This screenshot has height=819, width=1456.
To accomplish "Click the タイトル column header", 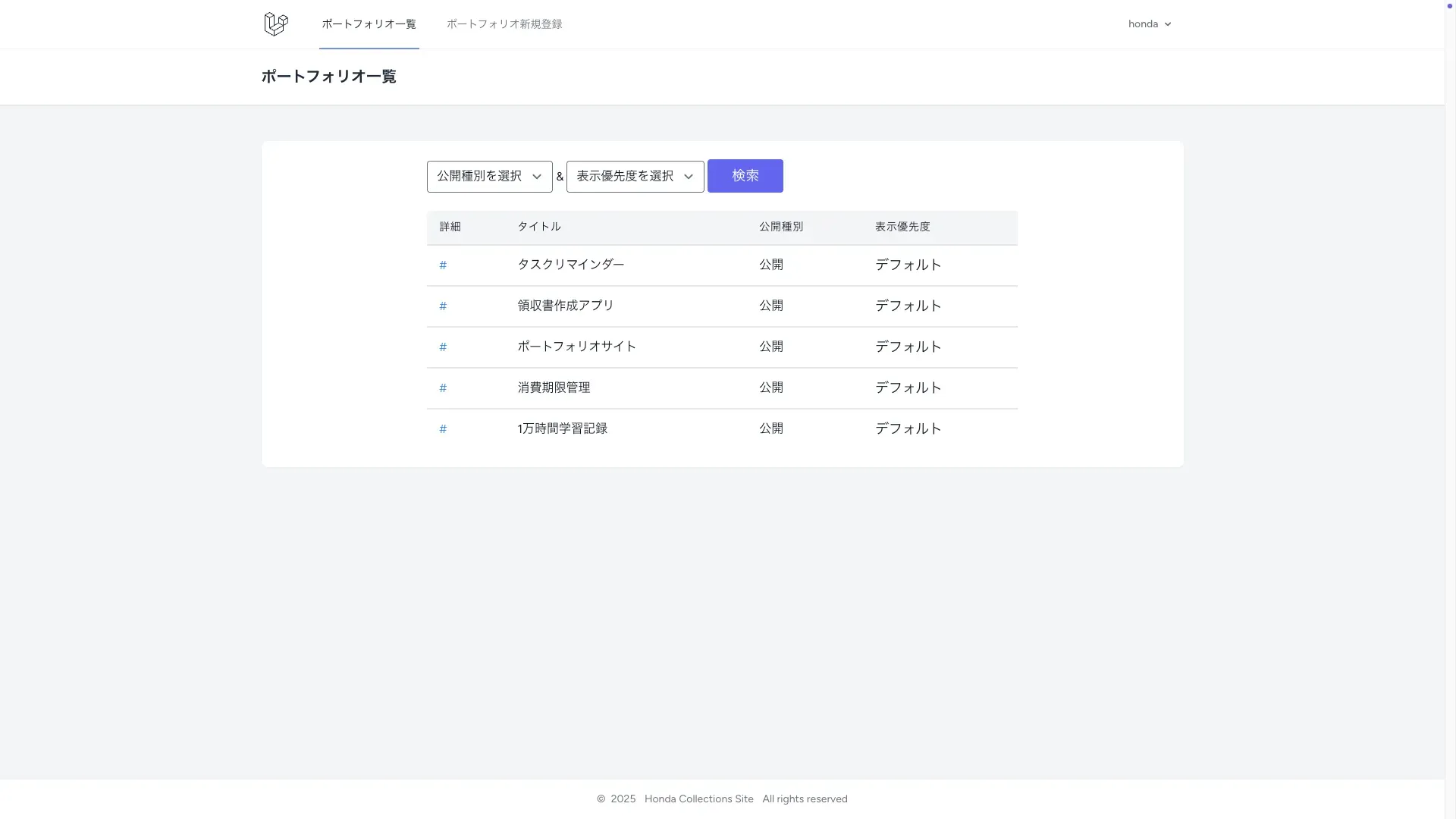I will (538, 226).
